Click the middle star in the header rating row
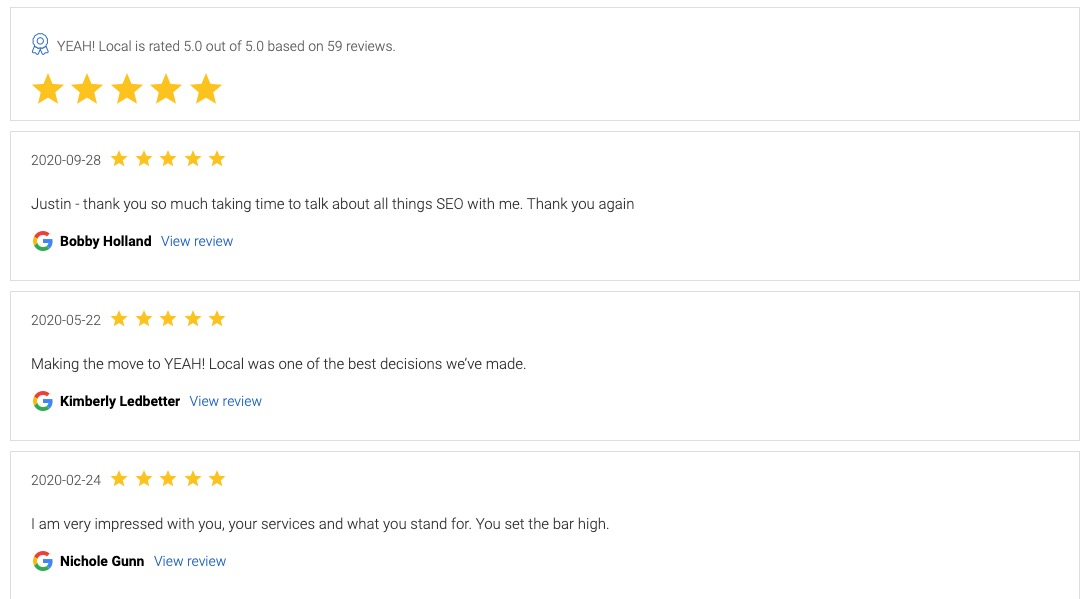This screenshot has width=1083, height=599. [x=126, y=89]
